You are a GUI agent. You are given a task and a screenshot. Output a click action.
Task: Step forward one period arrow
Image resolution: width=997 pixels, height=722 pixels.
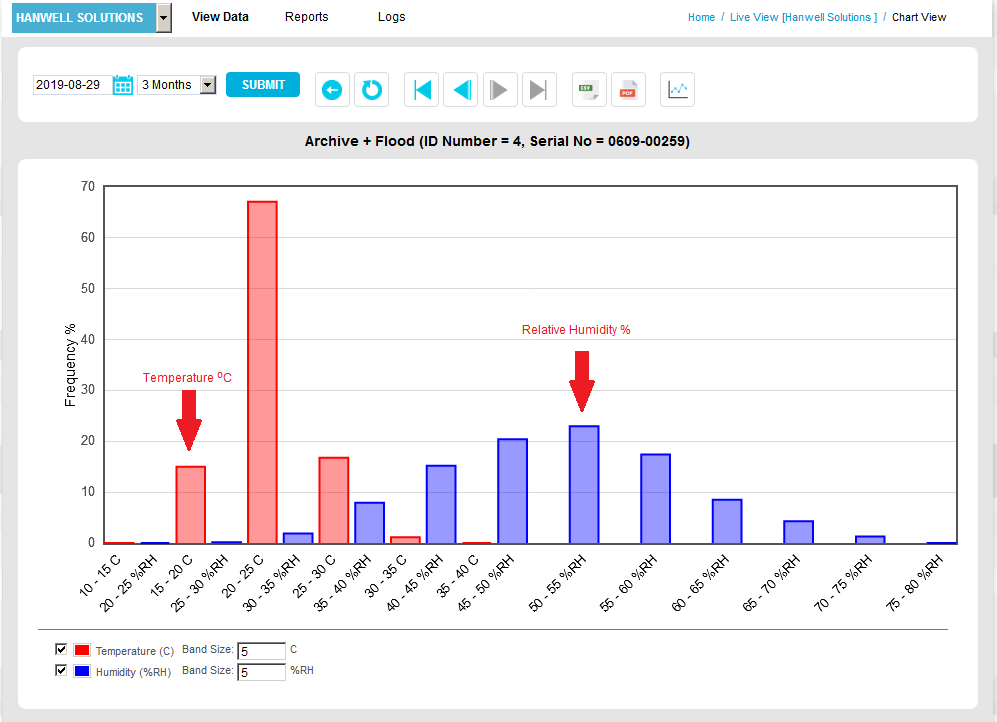click(x=500, y=90)
